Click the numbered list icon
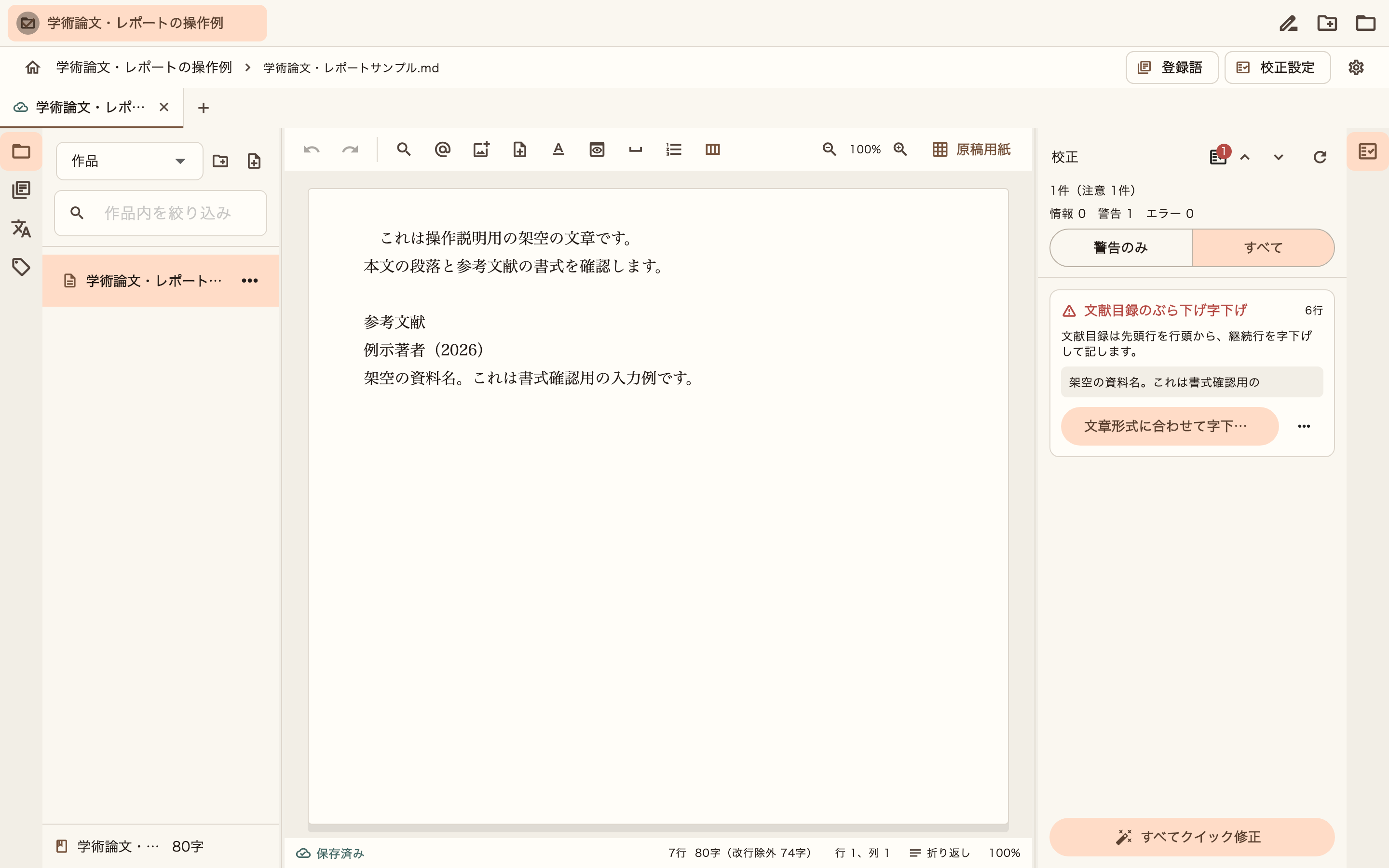Screen dimensions: 1389x868 [x=674, y=150]
